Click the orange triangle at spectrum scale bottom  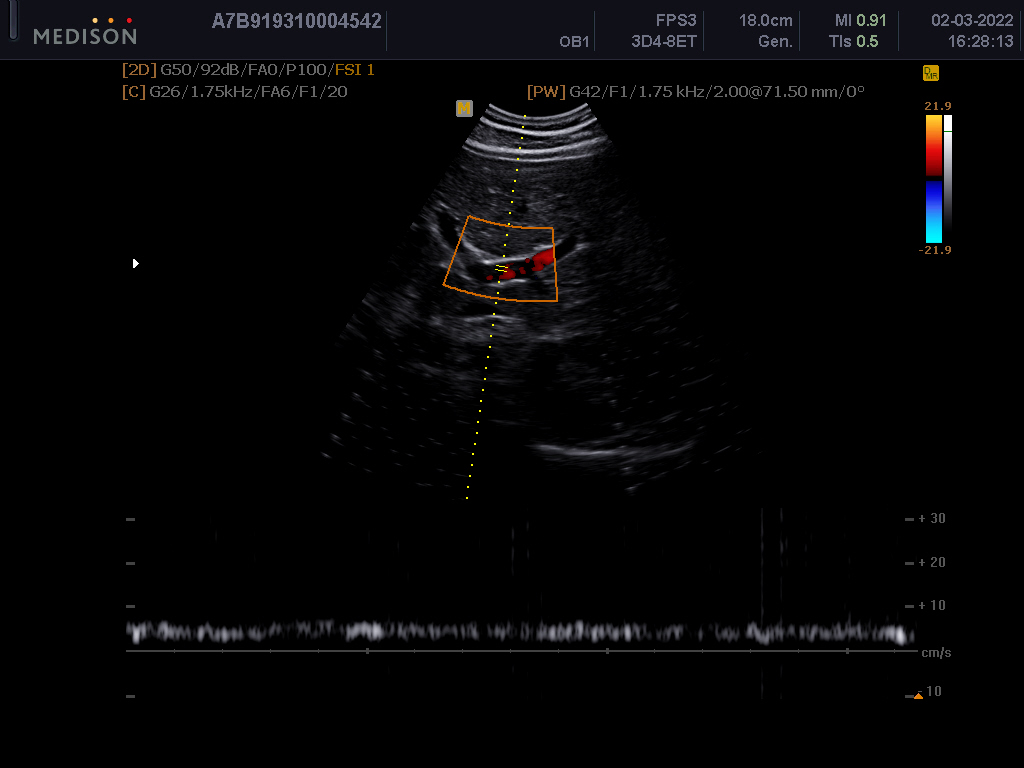(918, 695)
